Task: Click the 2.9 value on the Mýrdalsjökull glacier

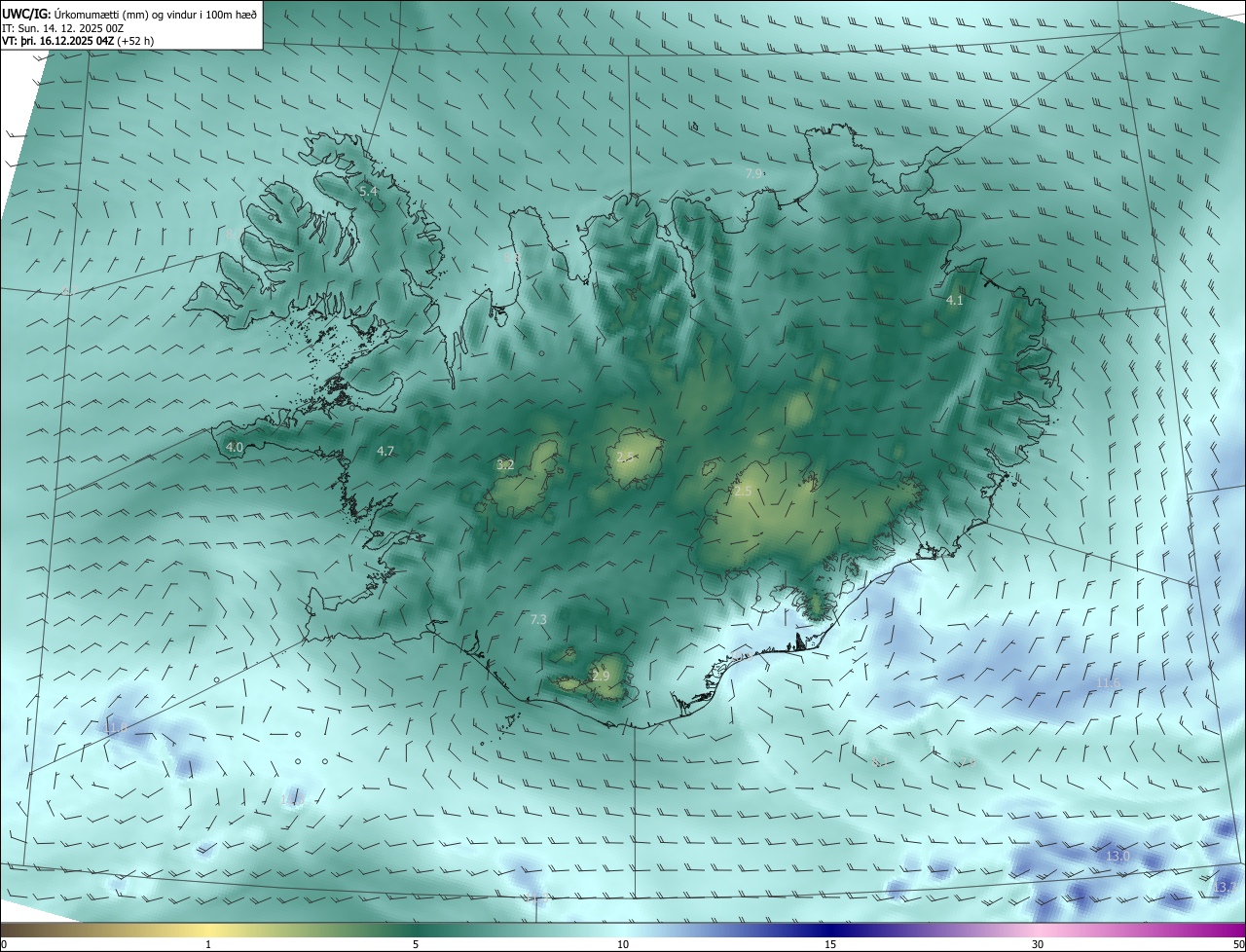Action: point(601,676)
